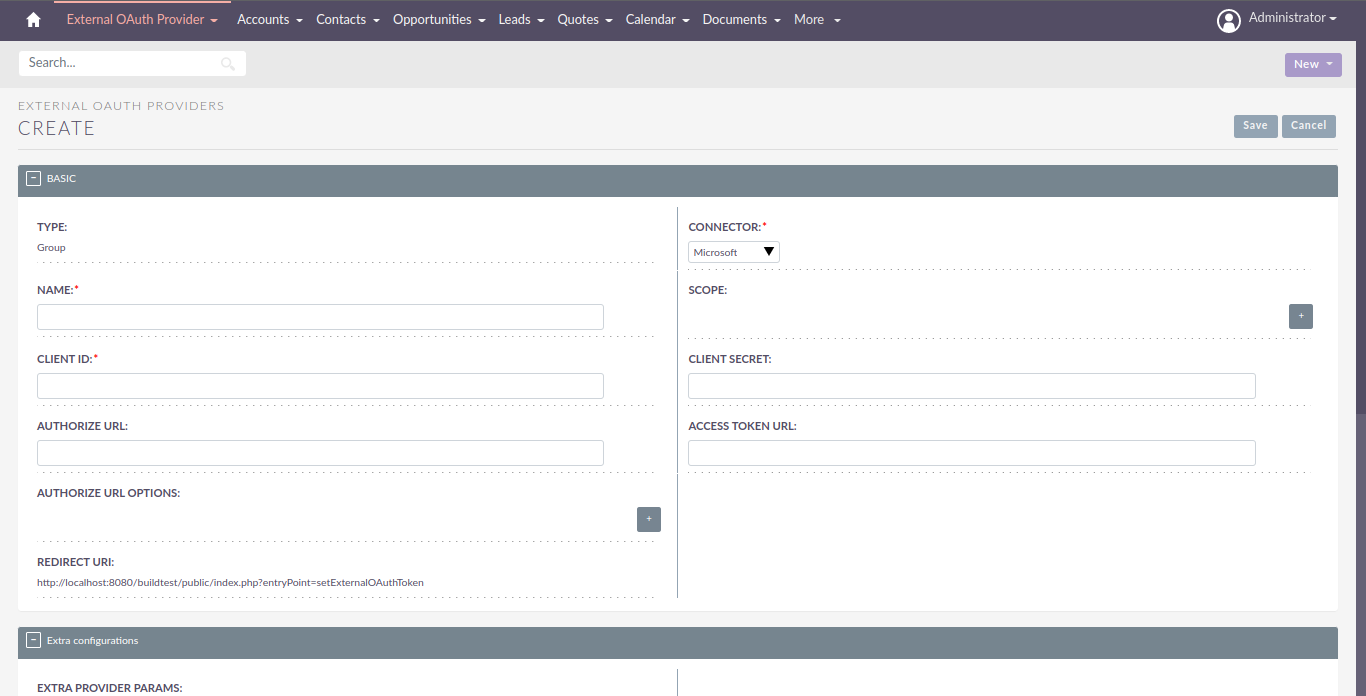Save the new OAuth provider
The image size is (1366, 696).
(1255, 126)
